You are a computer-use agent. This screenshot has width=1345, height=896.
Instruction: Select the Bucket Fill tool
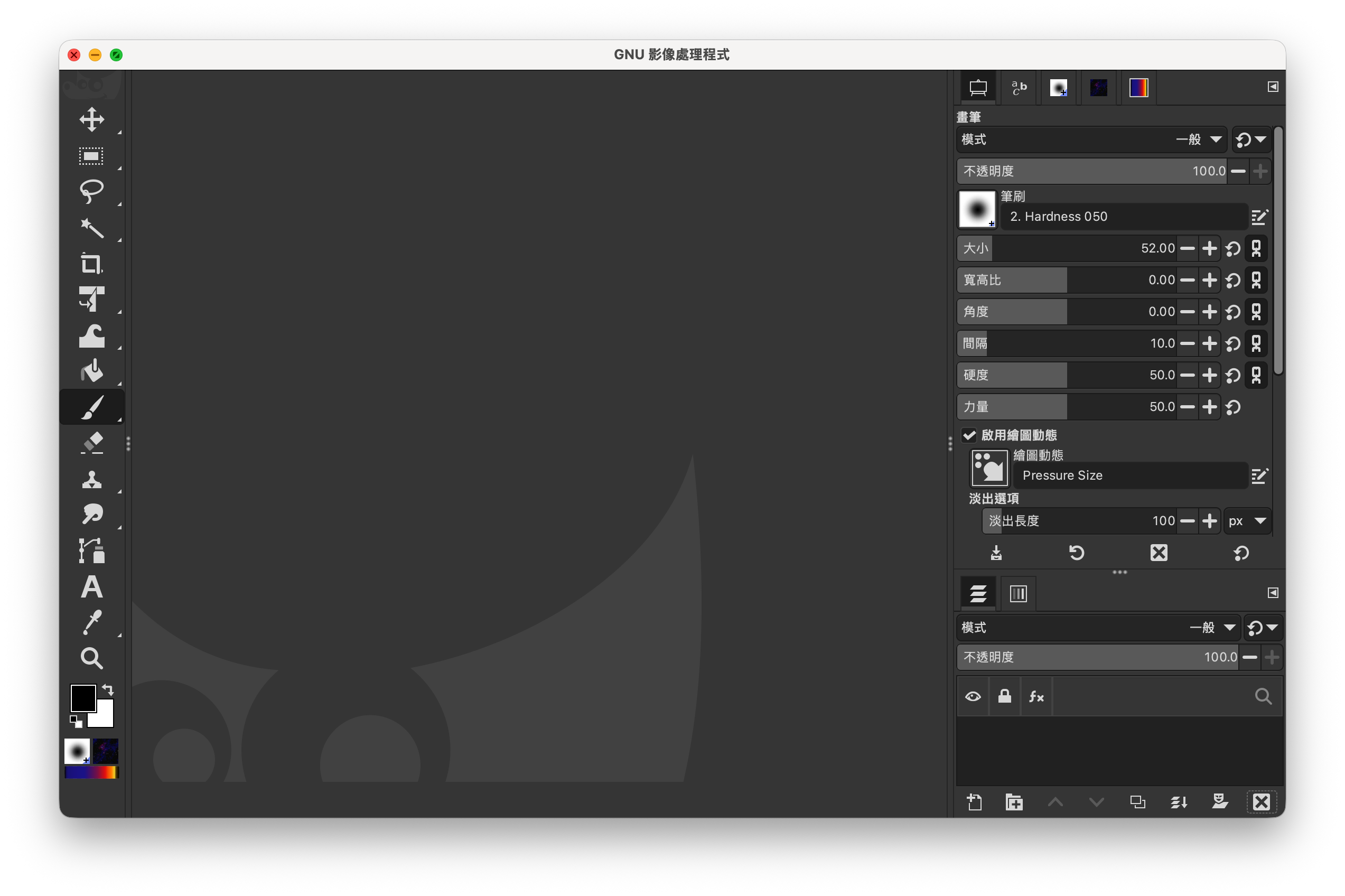[91, 371]
